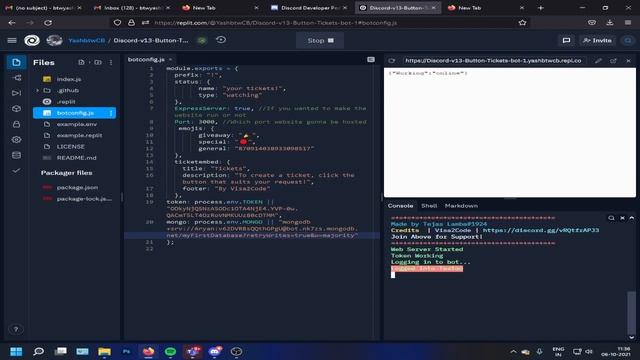Screen dimensions: 640x360
Task: Open File Explorer from taskbar
Action: coord(104,351)
